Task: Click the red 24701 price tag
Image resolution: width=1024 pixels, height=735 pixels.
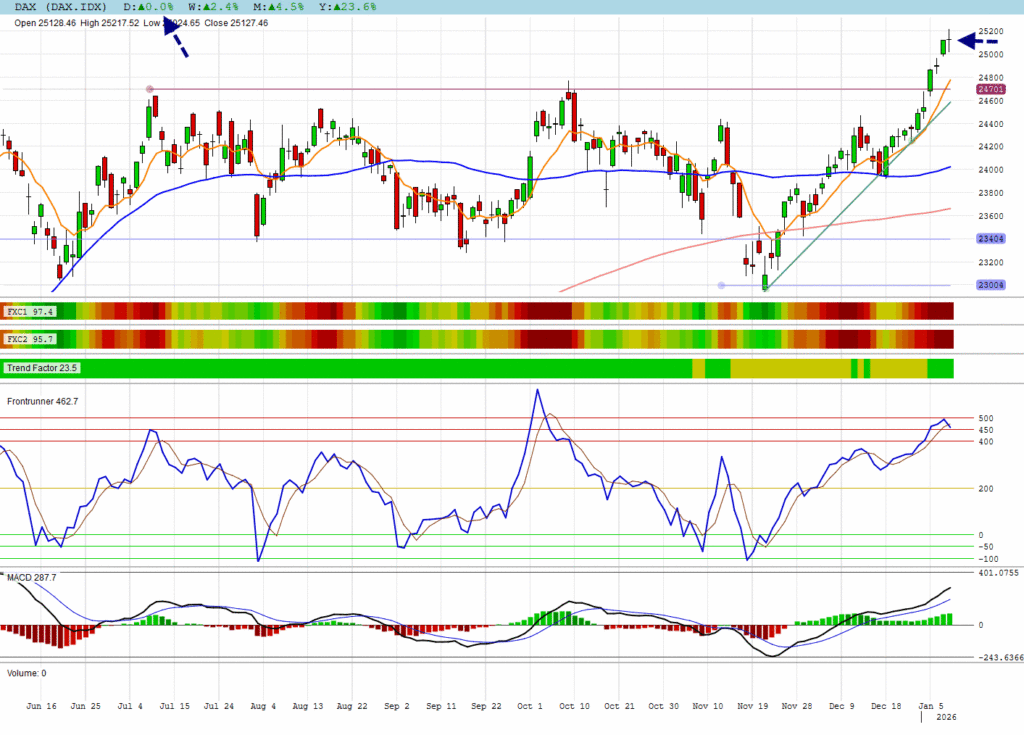Action: click(x=992, y=89)
